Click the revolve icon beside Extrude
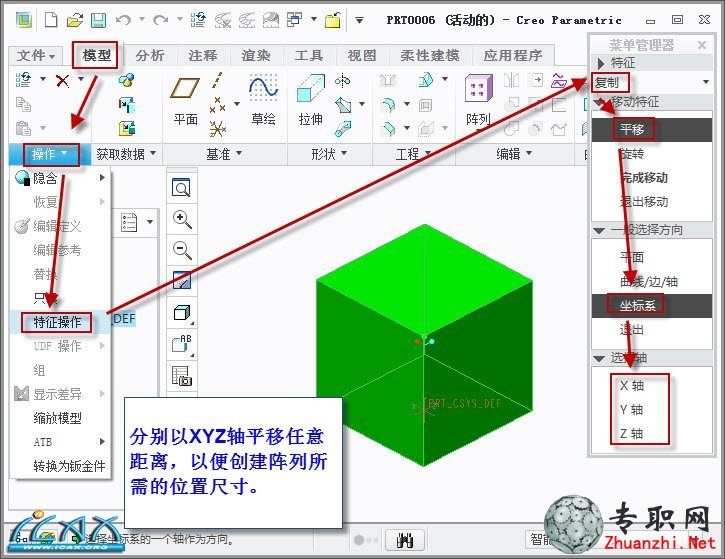This screenshot has width=725, height=559. (342, 80)
